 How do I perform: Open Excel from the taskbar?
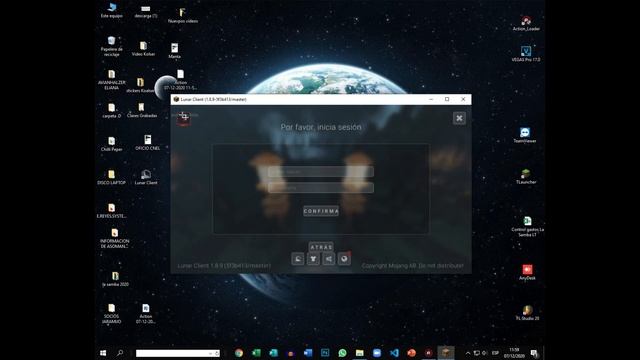tap(256, 353)
